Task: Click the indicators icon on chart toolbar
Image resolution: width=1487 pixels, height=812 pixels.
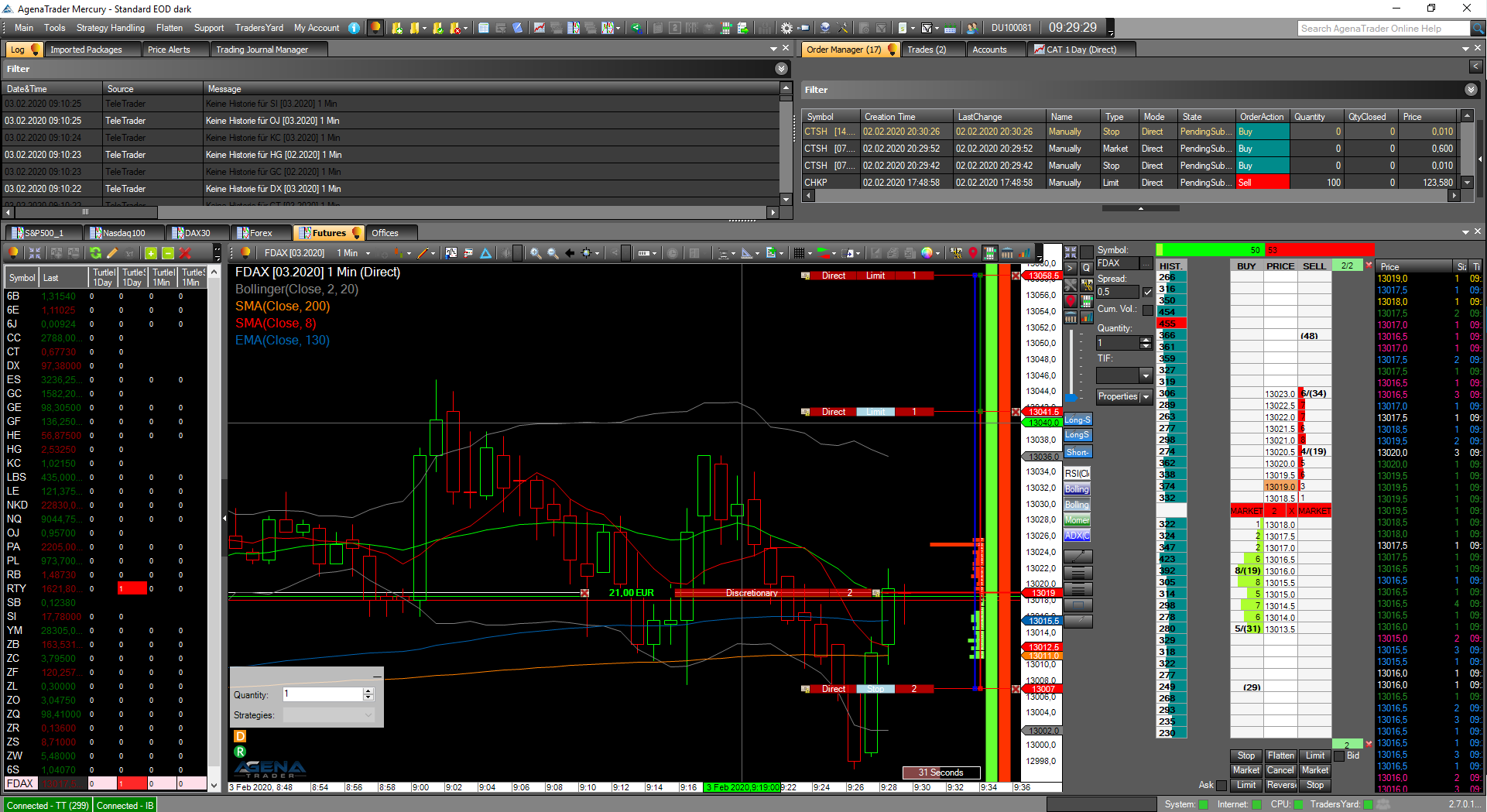Action: click(451, 253)
